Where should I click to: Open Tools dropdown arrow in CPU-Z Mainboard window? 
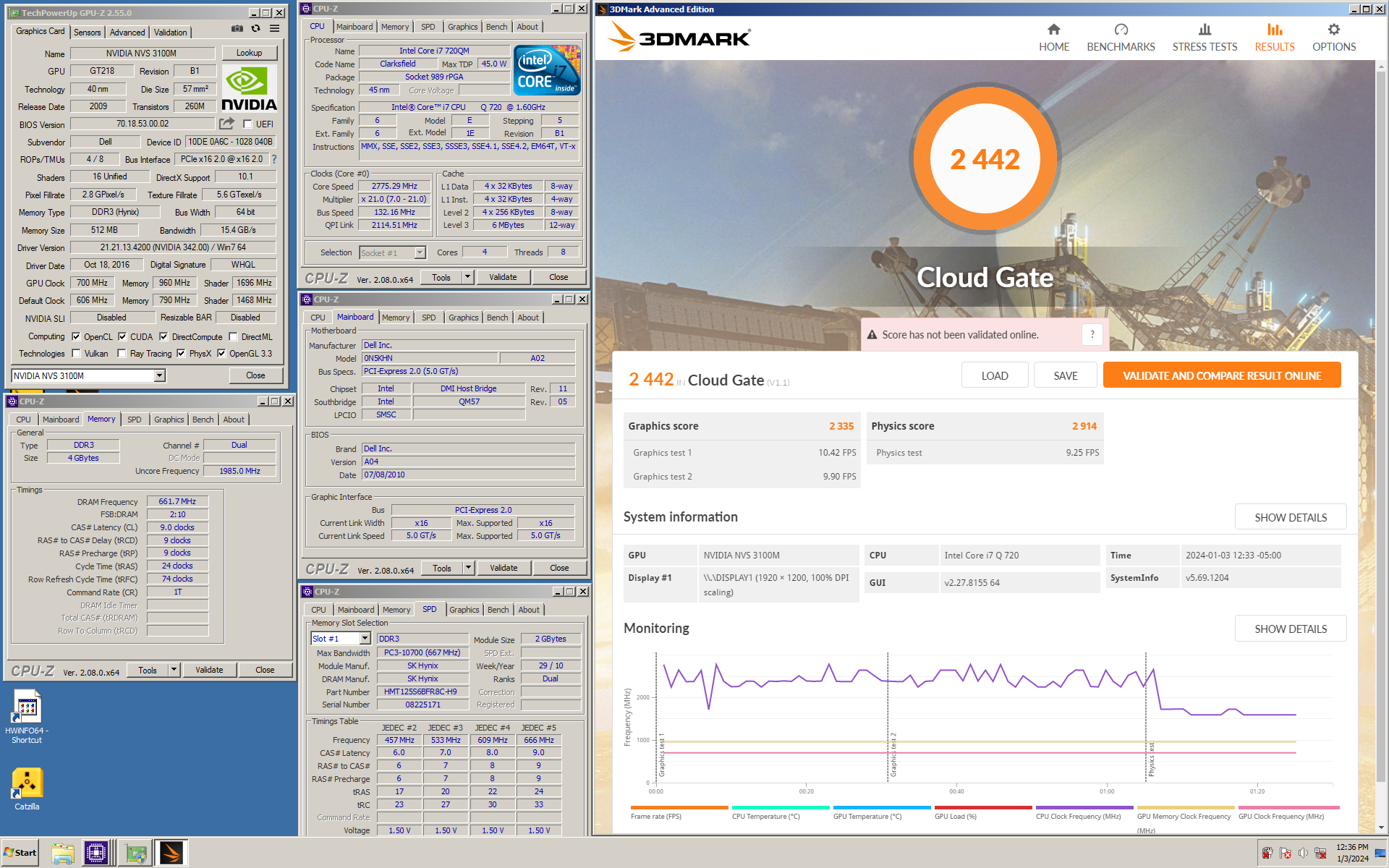pyautogui.click(x=468, y=568)
